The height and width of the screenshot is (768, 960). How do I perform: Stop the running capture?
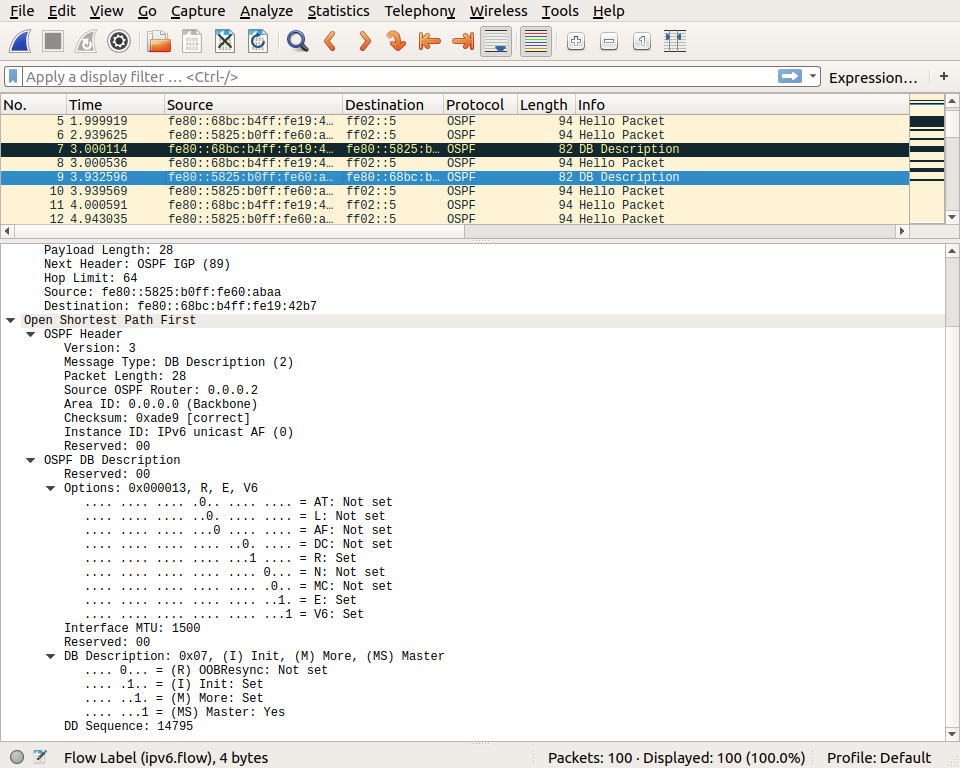[x=53, y=42]
